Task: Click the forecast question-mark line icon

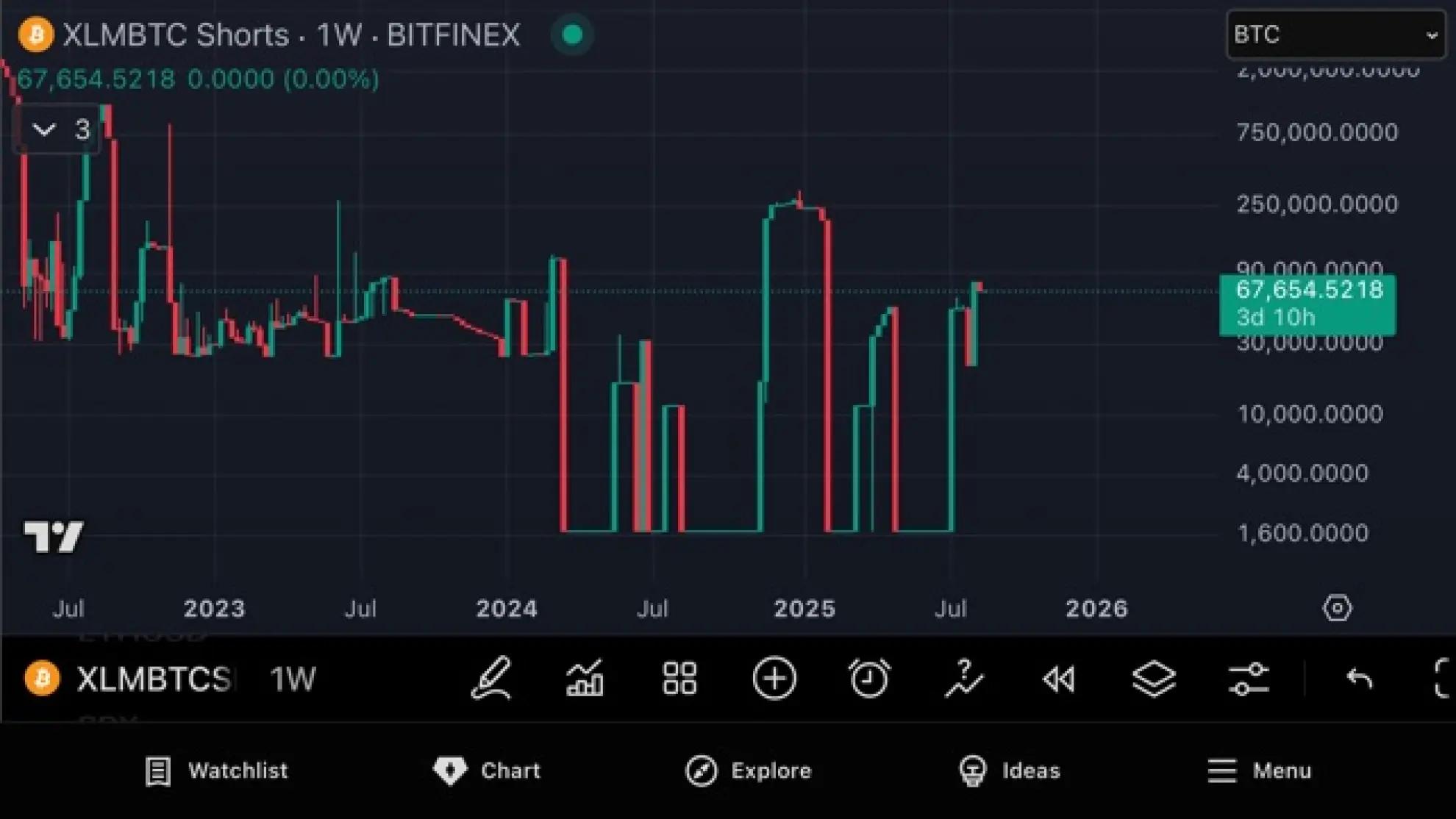Action: pos(963,678)
